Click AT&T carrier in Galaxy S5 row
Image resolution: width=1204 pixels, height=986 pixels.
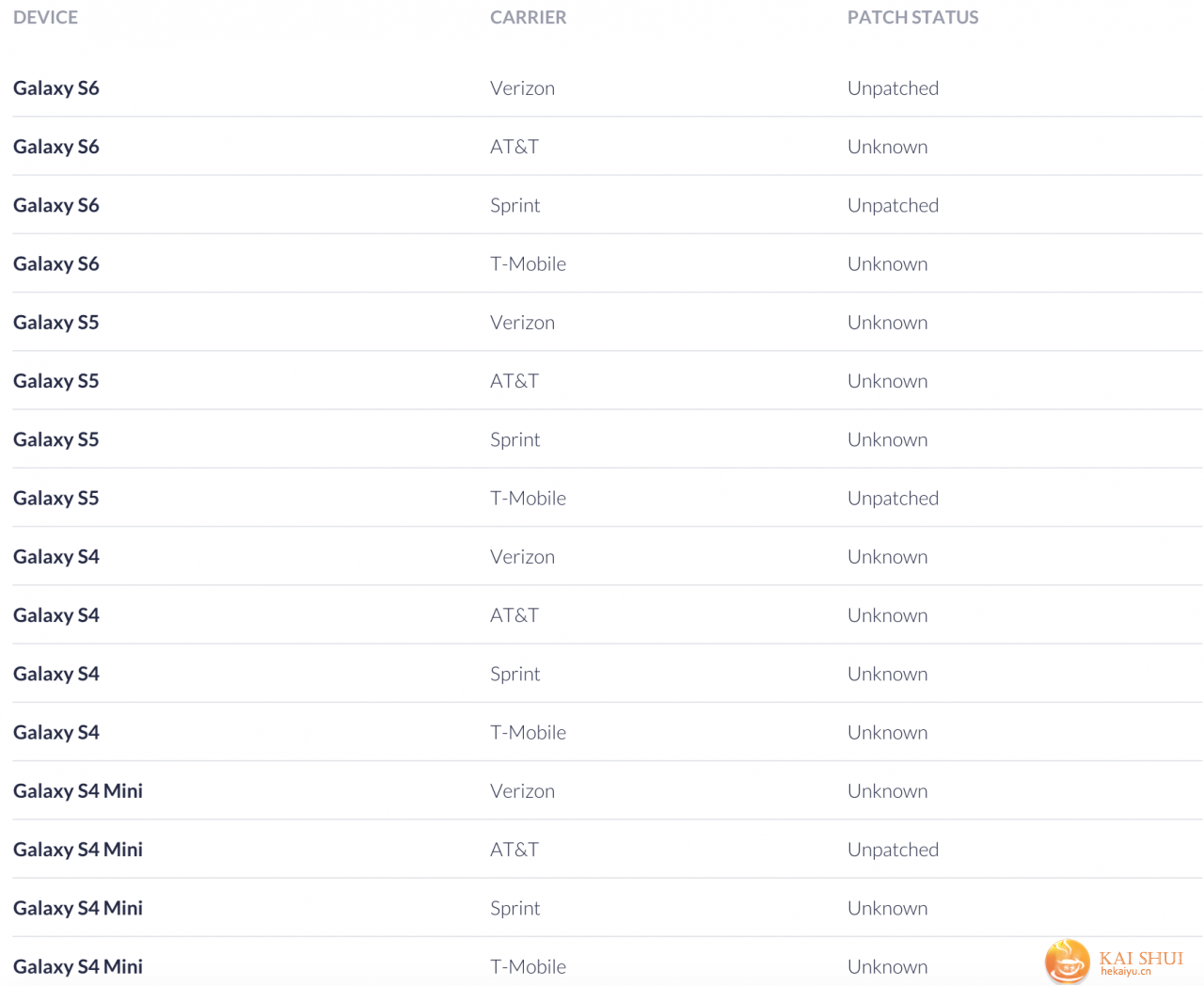(x=515, y=381)
